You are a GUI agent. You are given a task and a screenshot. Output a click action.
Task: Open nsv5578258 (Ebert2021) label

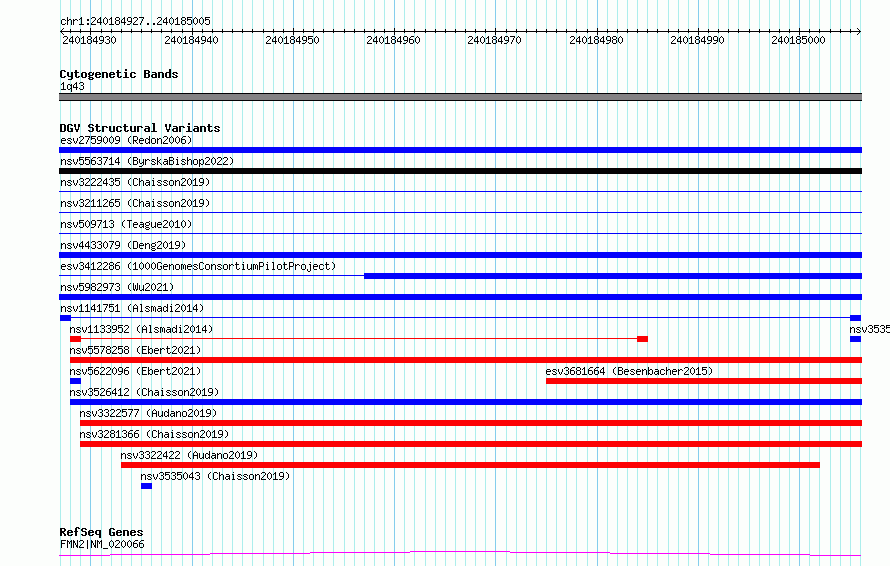pos(135,350)
